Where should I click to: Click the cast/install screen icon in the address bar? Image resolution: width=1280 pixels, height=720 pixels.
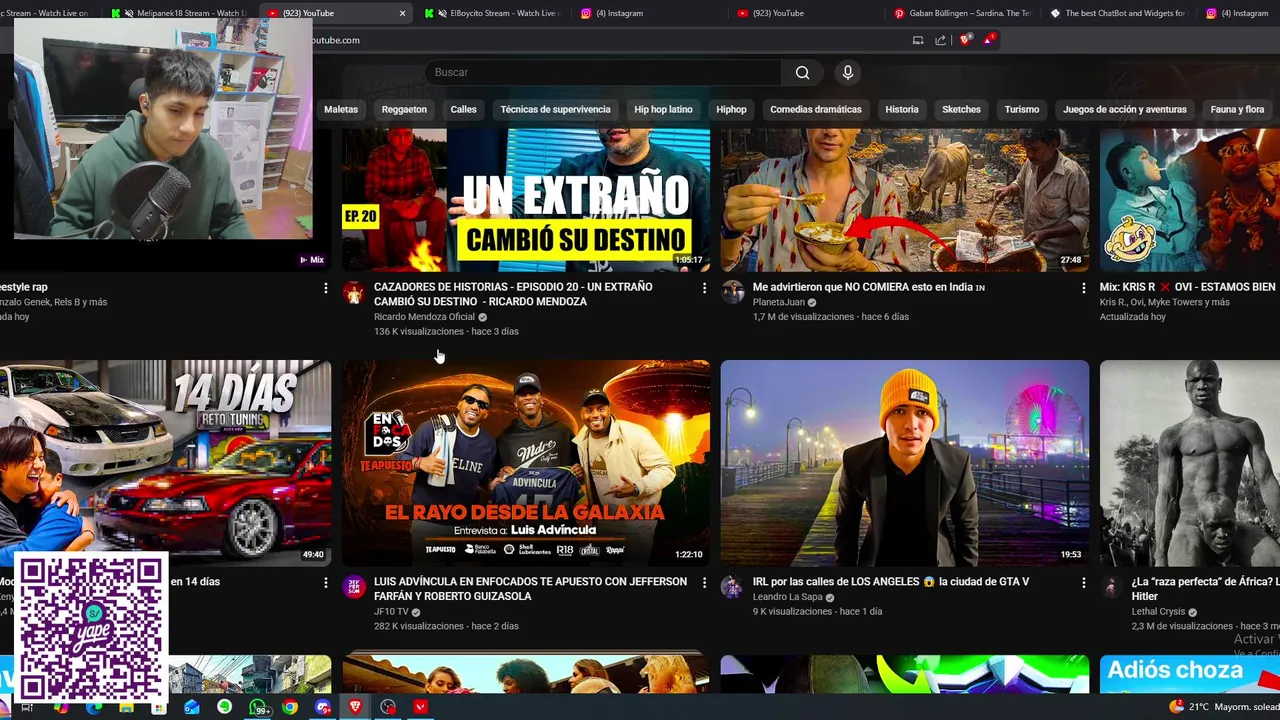pyautogui.click(x=918, y=40)
